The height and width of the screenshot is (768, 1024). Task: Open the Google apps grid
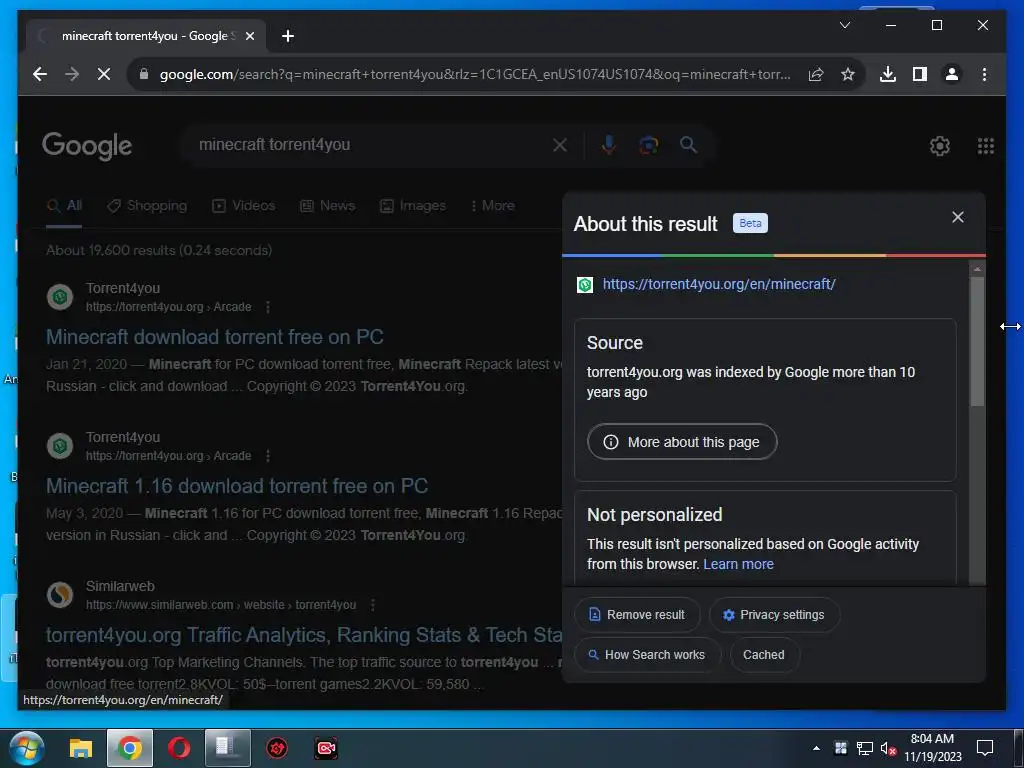tap(985, 146)
